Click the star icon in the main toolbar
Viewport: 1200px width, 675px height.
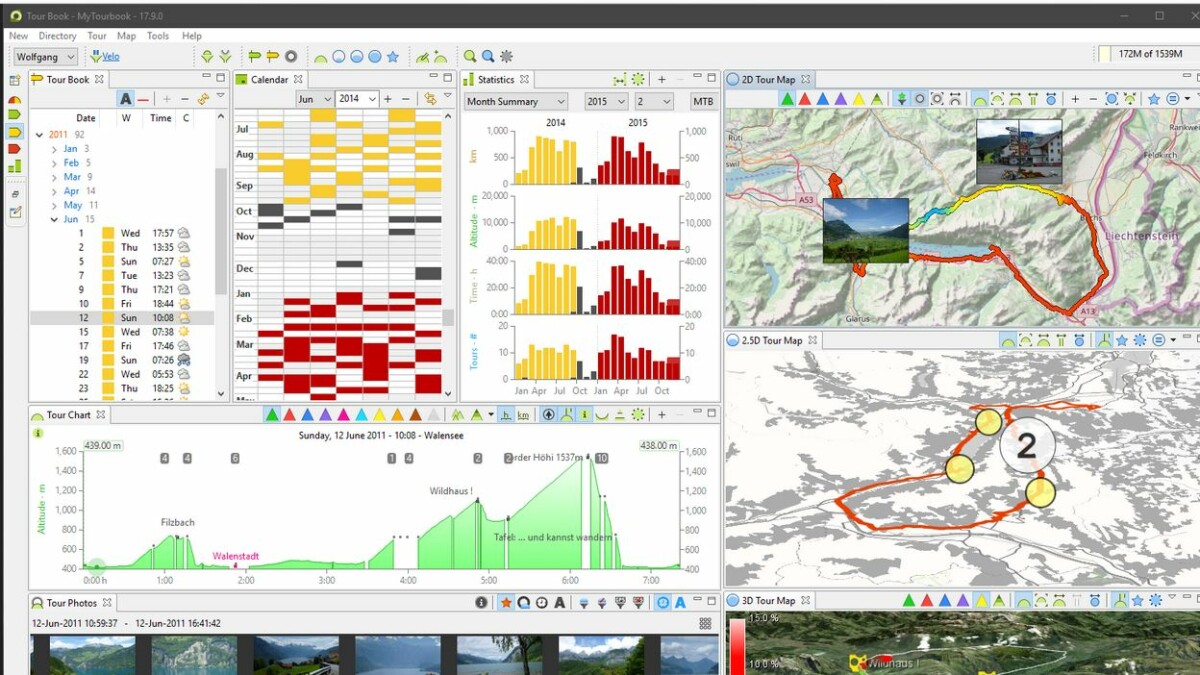(393, 57)
